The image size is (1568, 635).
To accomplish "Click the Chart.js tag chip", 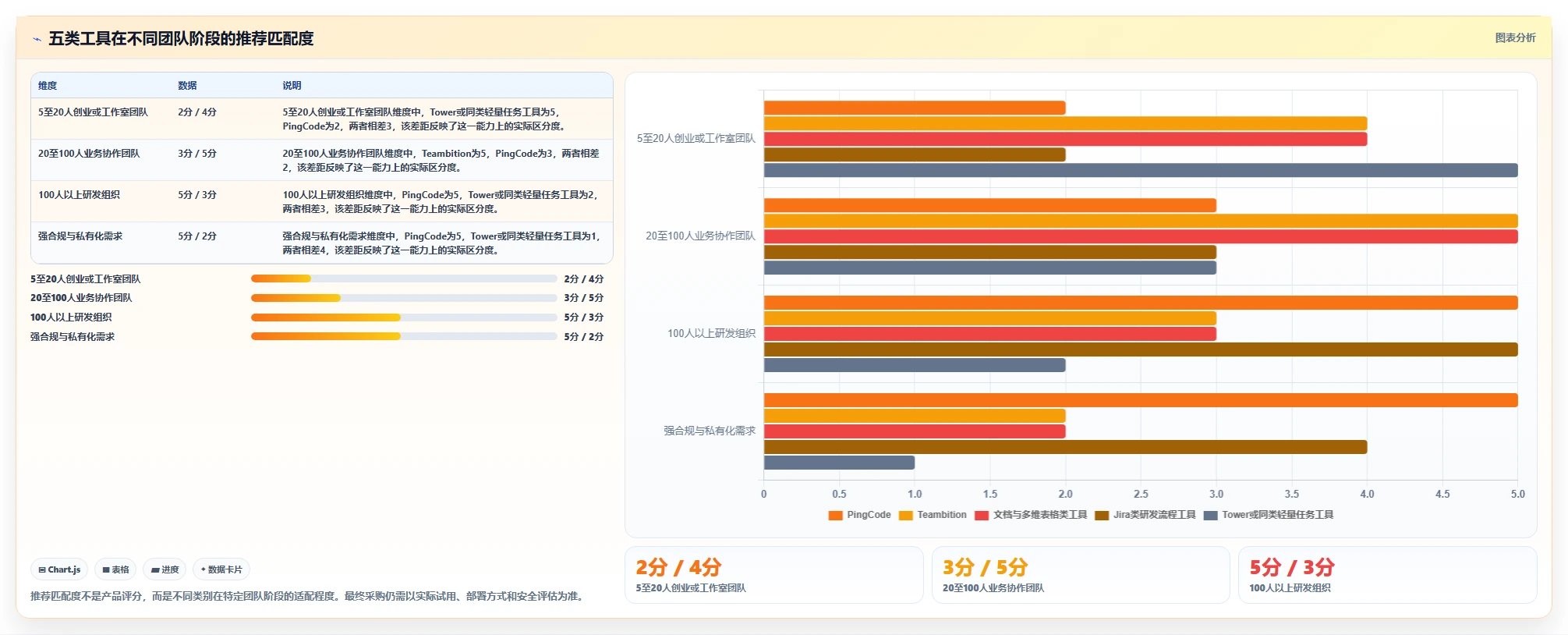I will pyautogui.click(x=59, y=569).
